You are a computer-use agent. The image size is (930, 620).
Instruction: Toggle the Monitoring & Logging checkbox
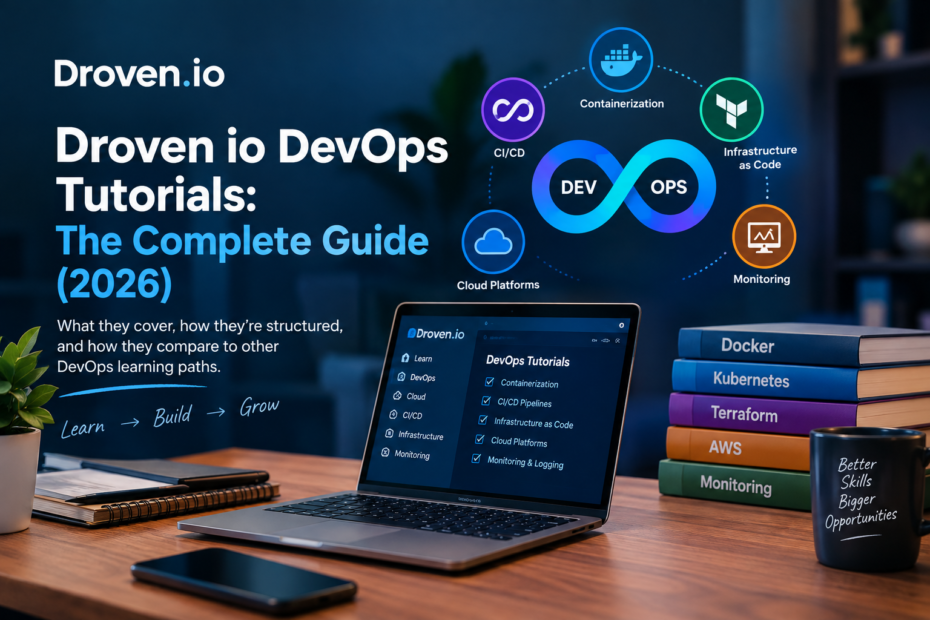click(476, 458)
